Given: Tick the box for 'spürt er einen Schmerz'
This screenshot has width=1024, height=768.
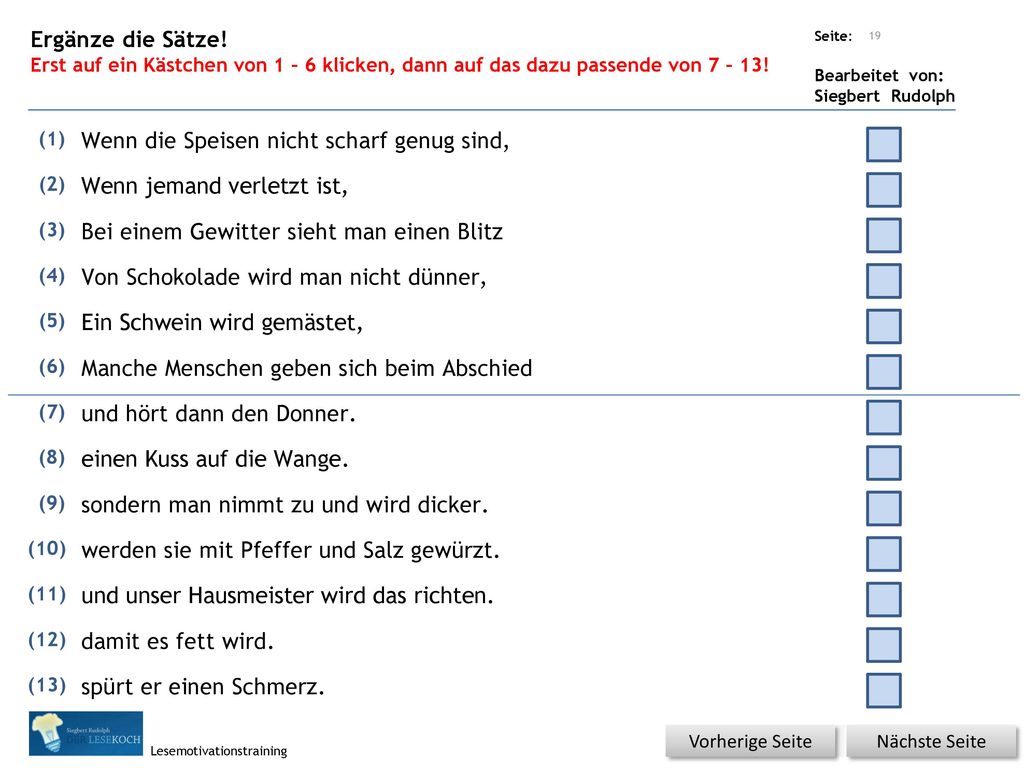Looking at the screenshot, I should 884,690.
